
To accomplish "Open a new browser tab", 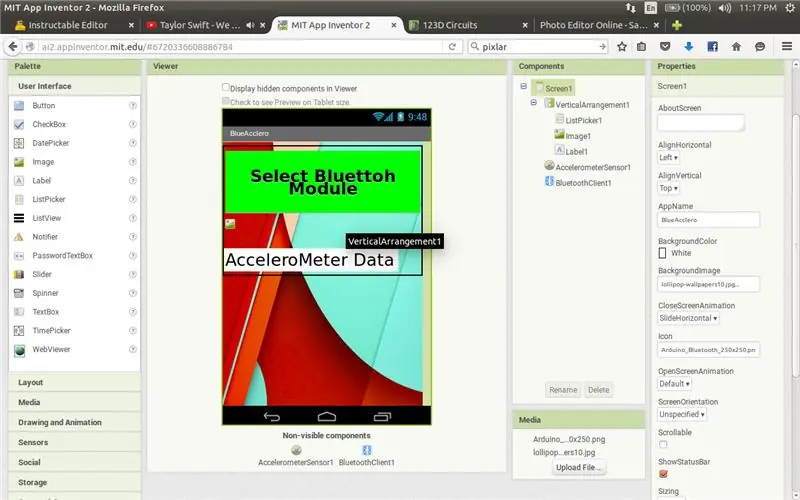I will point(677,25).
